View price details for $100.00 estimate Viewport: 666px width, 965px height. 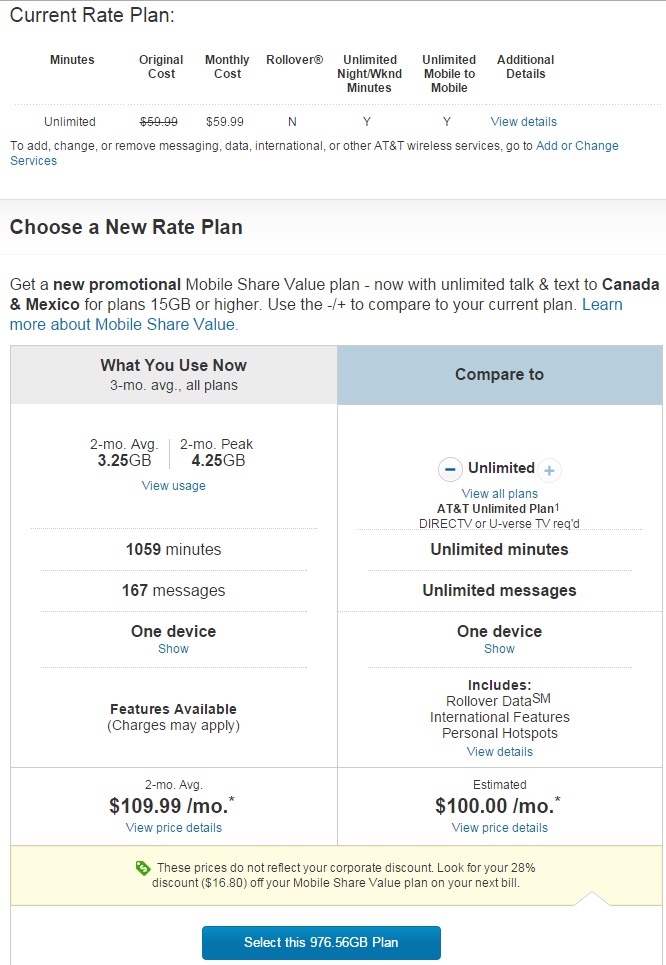pos(500,828)
